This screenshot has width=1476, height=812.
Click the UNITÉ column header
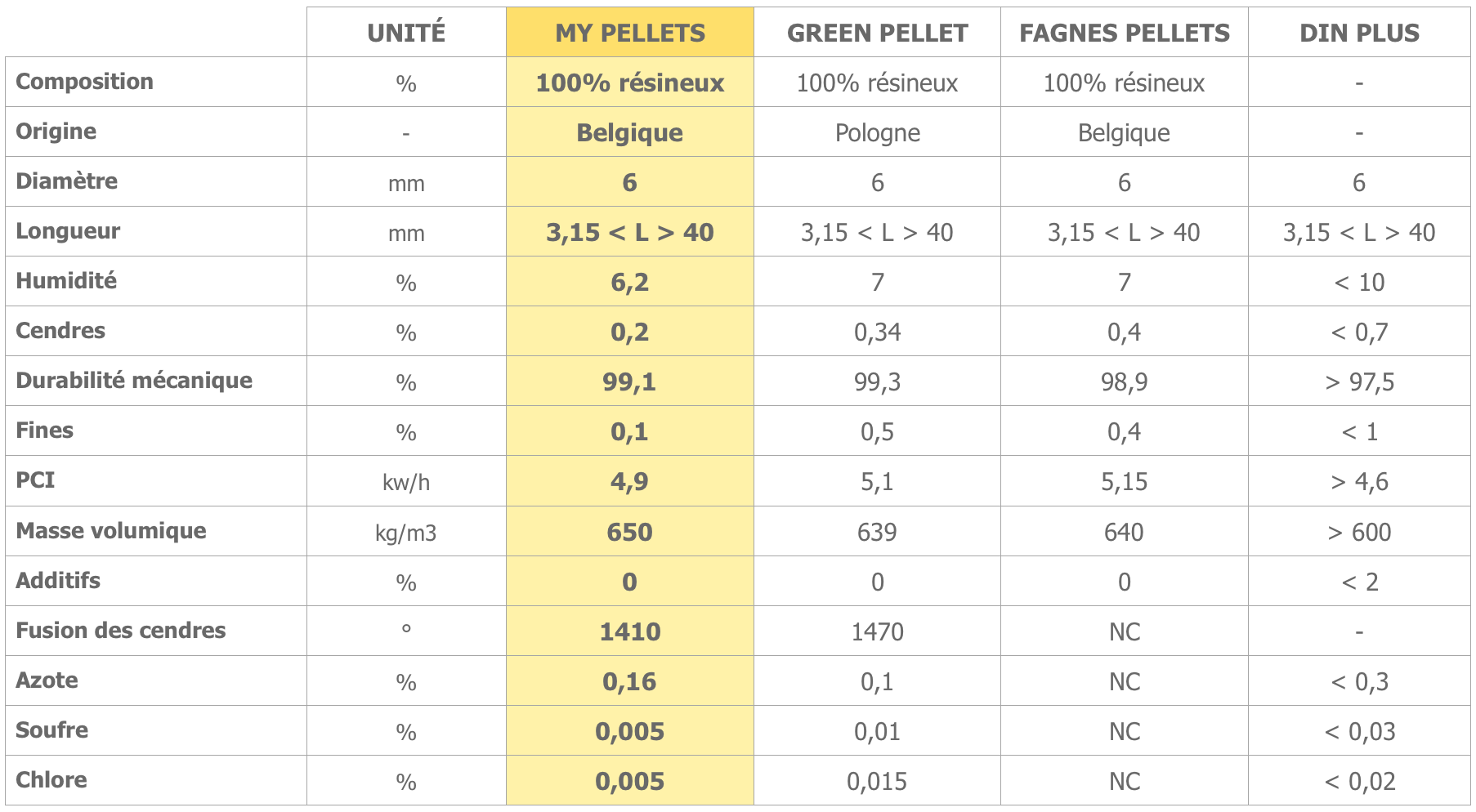pos(406,33)
